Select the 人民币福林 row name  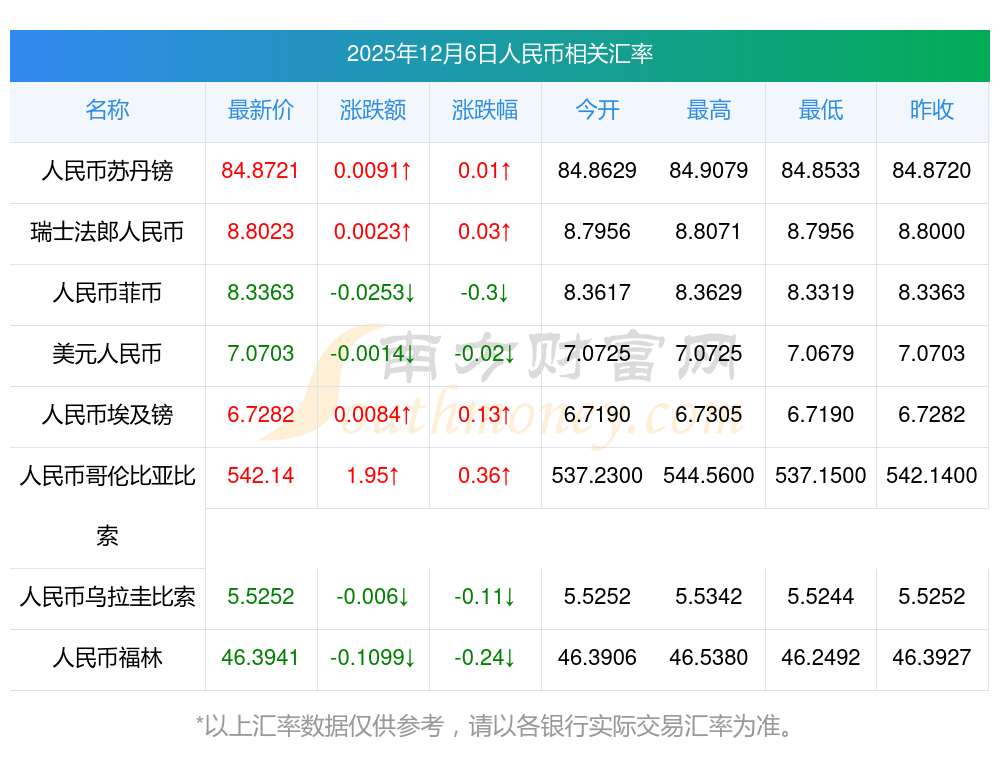[107, 658]
